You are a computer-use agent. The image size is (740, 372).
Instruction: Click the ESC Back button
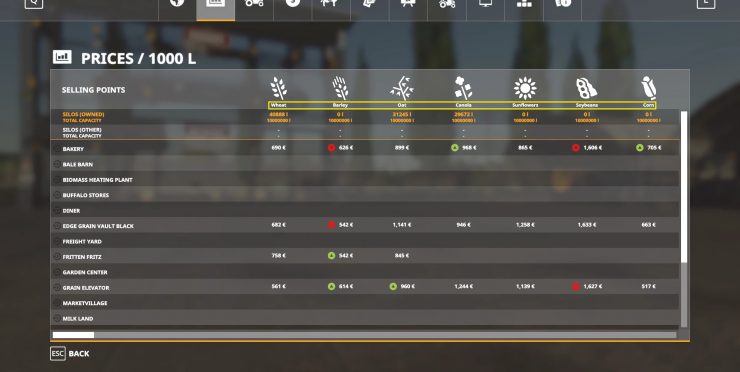[x=70, y=354]
